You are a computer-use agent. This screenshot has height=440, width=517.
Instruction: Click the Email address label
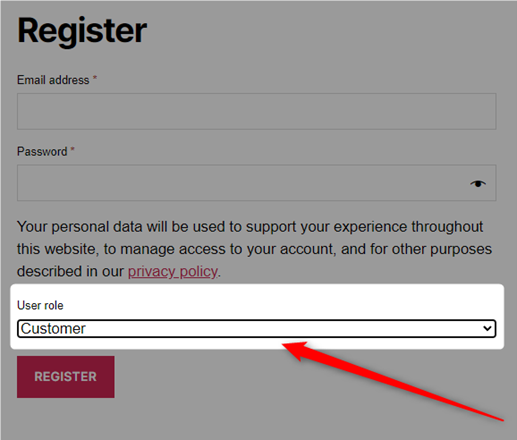pyautogui.click(x=53, y=80)
